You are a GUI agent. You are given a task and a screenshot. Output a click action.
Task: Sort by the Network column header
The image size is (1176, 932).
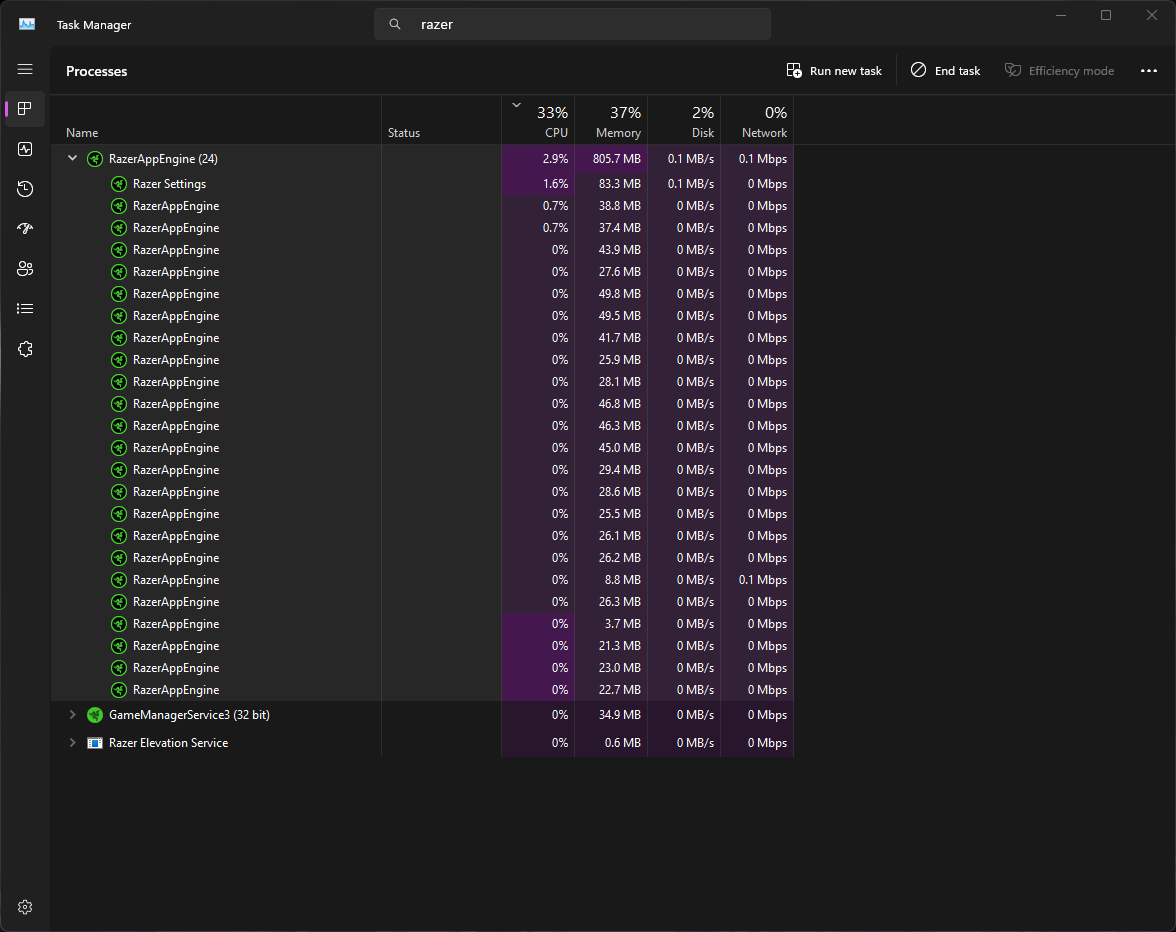[x=758, y=120]
